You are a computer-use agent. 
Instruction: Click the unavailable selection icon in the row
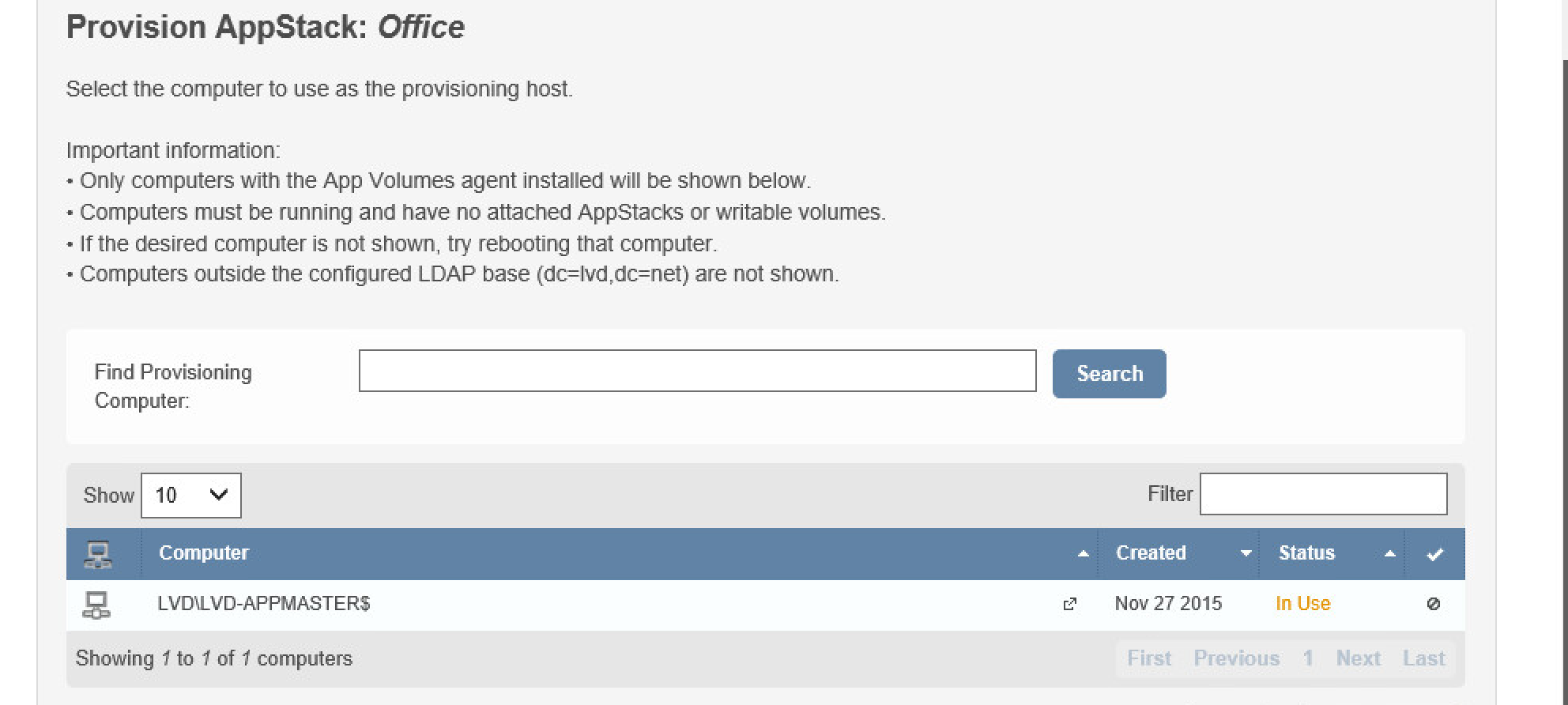coord(1433,605)
